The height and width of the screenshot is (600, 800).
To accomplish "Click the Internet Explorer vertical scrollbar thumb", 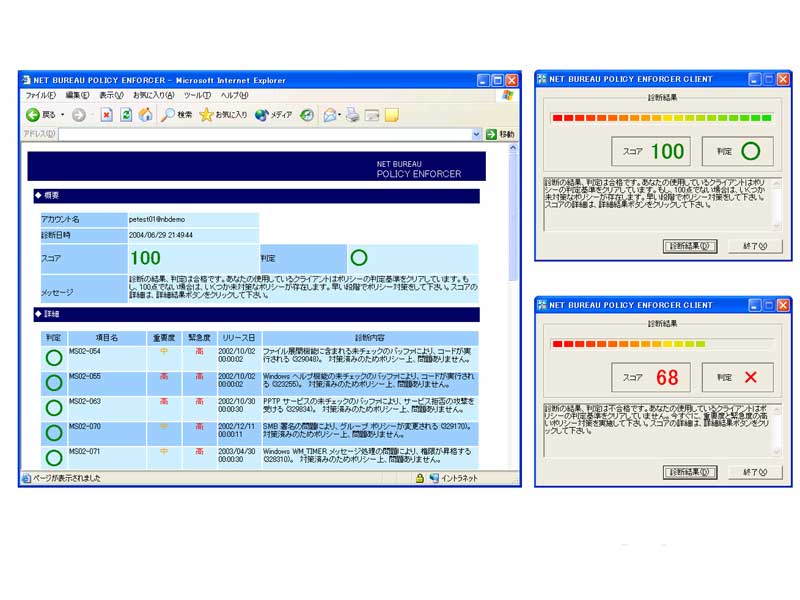I will coord(513,217).
